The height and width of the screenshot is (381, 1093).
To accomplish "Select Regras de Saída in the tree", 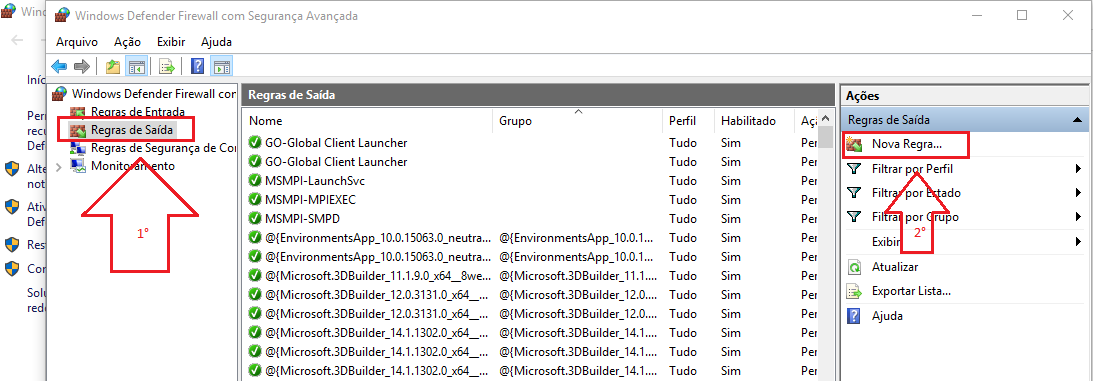I will [131, 130].
